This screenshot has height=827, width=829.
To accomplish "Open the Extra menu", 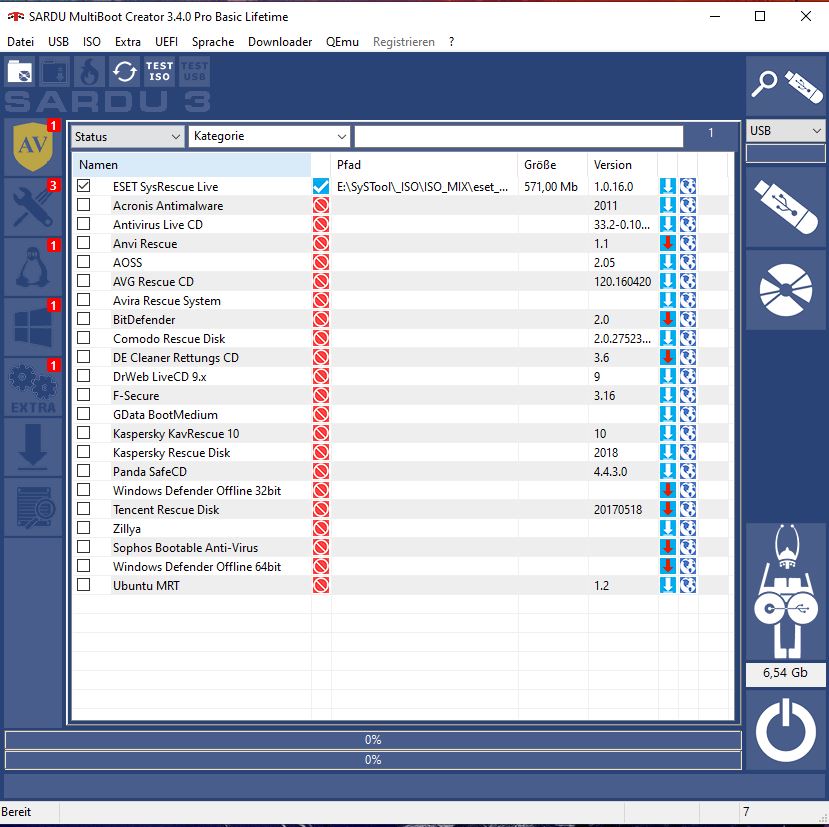I will coord(128,42).
